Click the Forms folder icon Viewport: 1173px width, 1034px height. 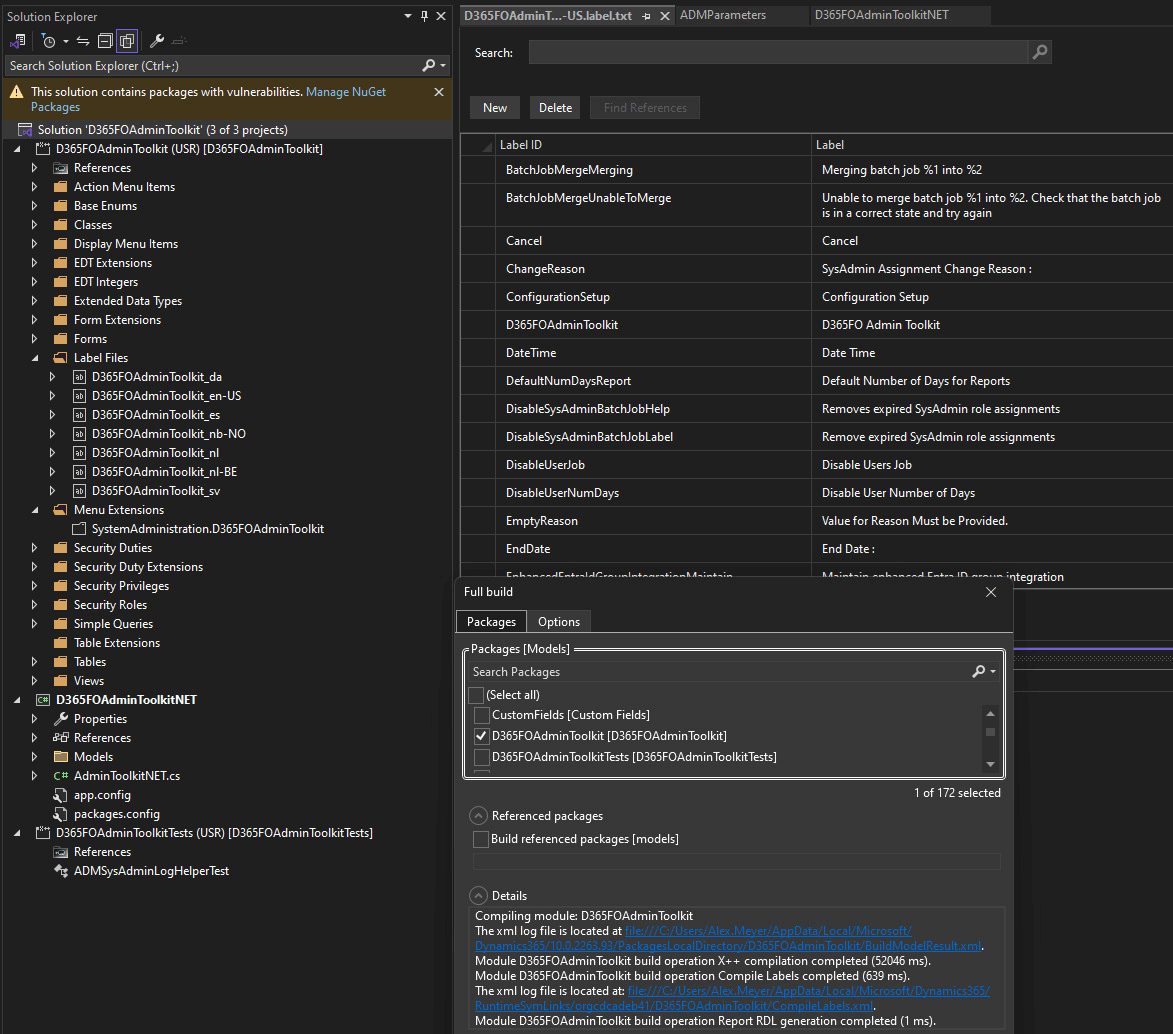61,339
